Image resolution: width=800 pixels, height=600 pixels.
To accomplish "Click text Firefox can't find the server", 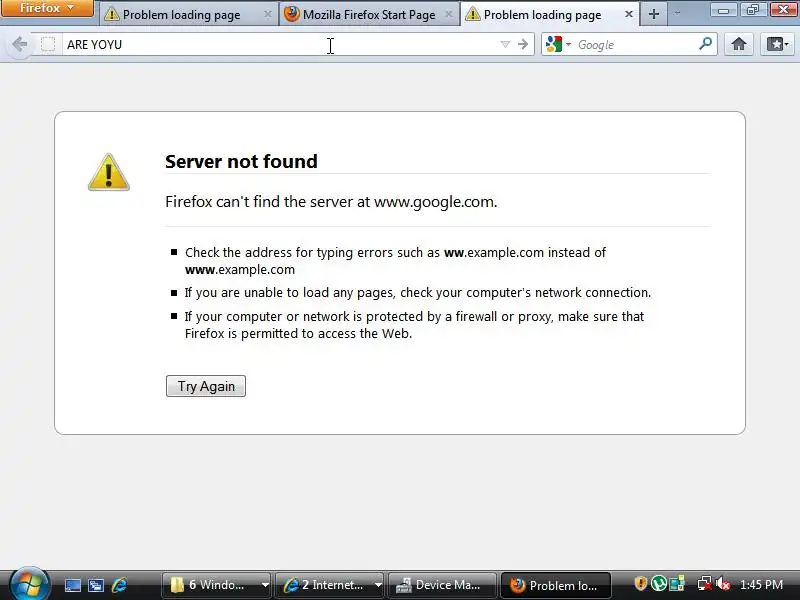I will click(x=331, y=202).
